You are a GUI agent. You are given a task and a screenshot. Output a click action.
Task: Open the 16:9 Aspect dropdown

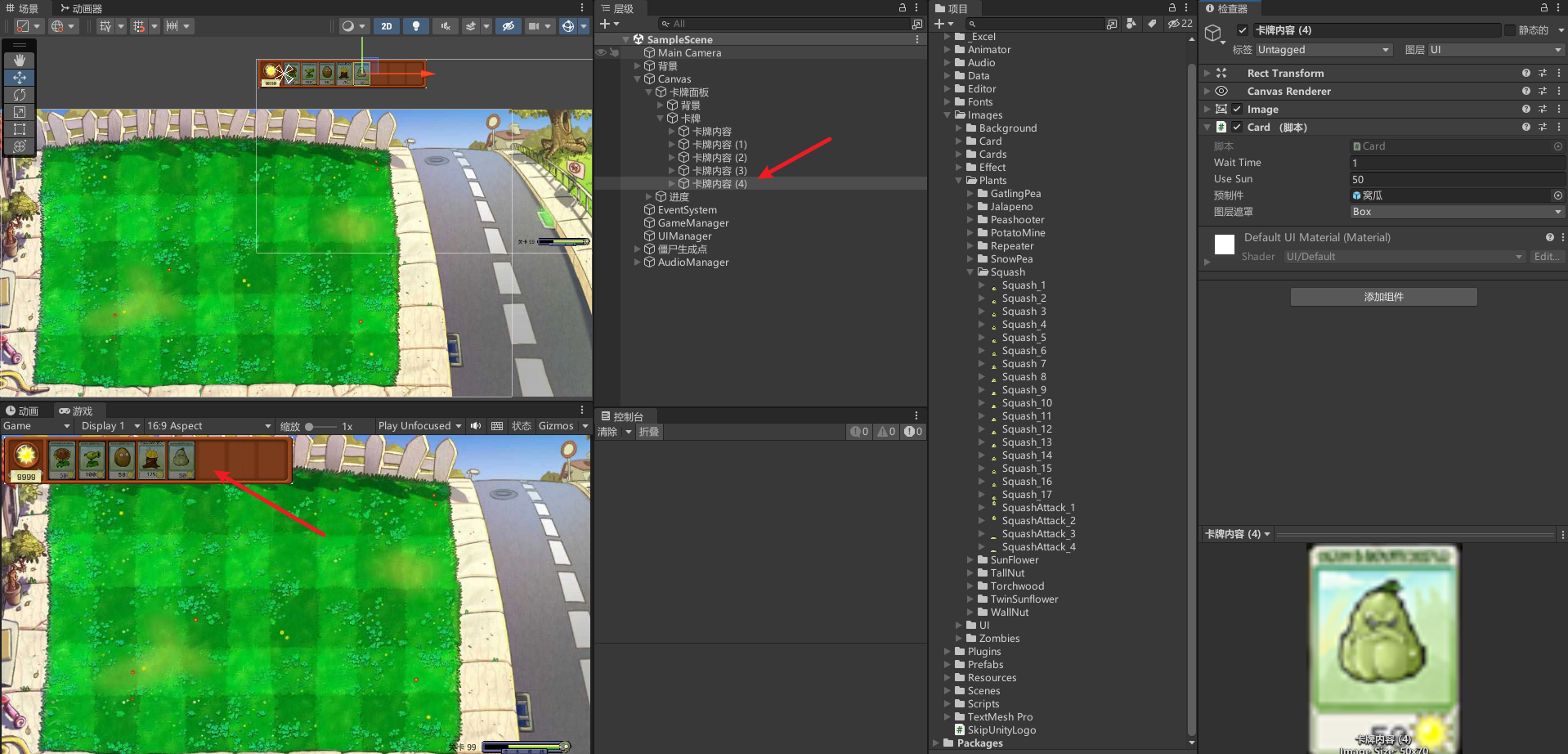click(x=208, y=426)
